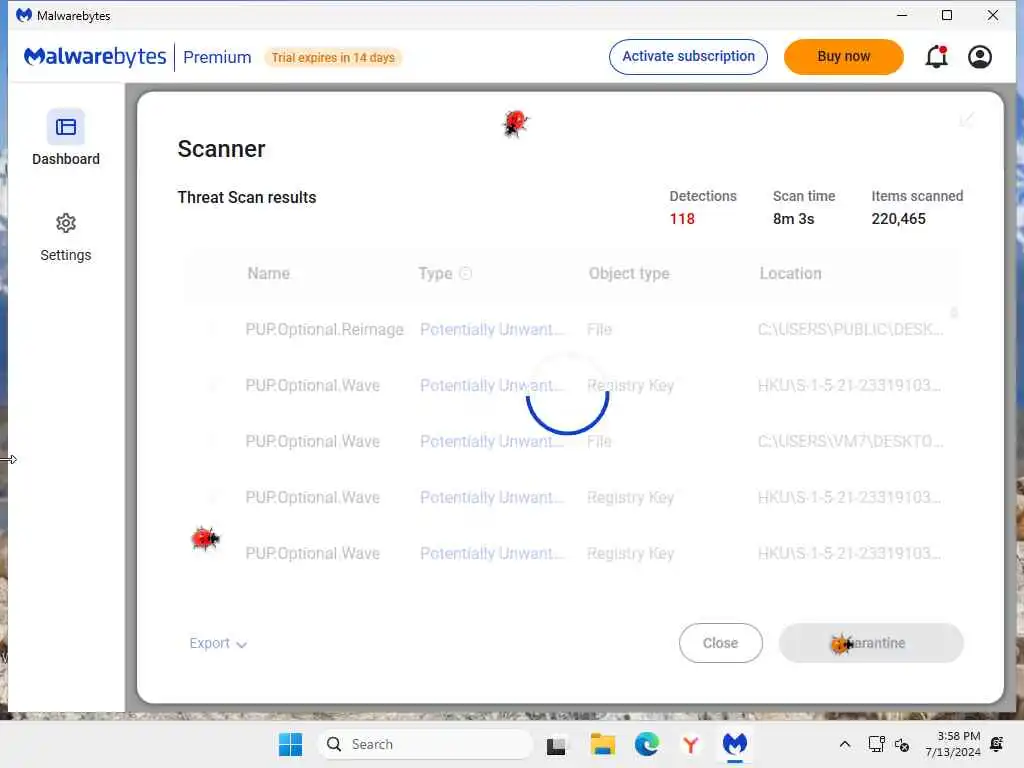Open the Windows Start menu
This screenshot has width=1024, height=768.
point(290,744)
